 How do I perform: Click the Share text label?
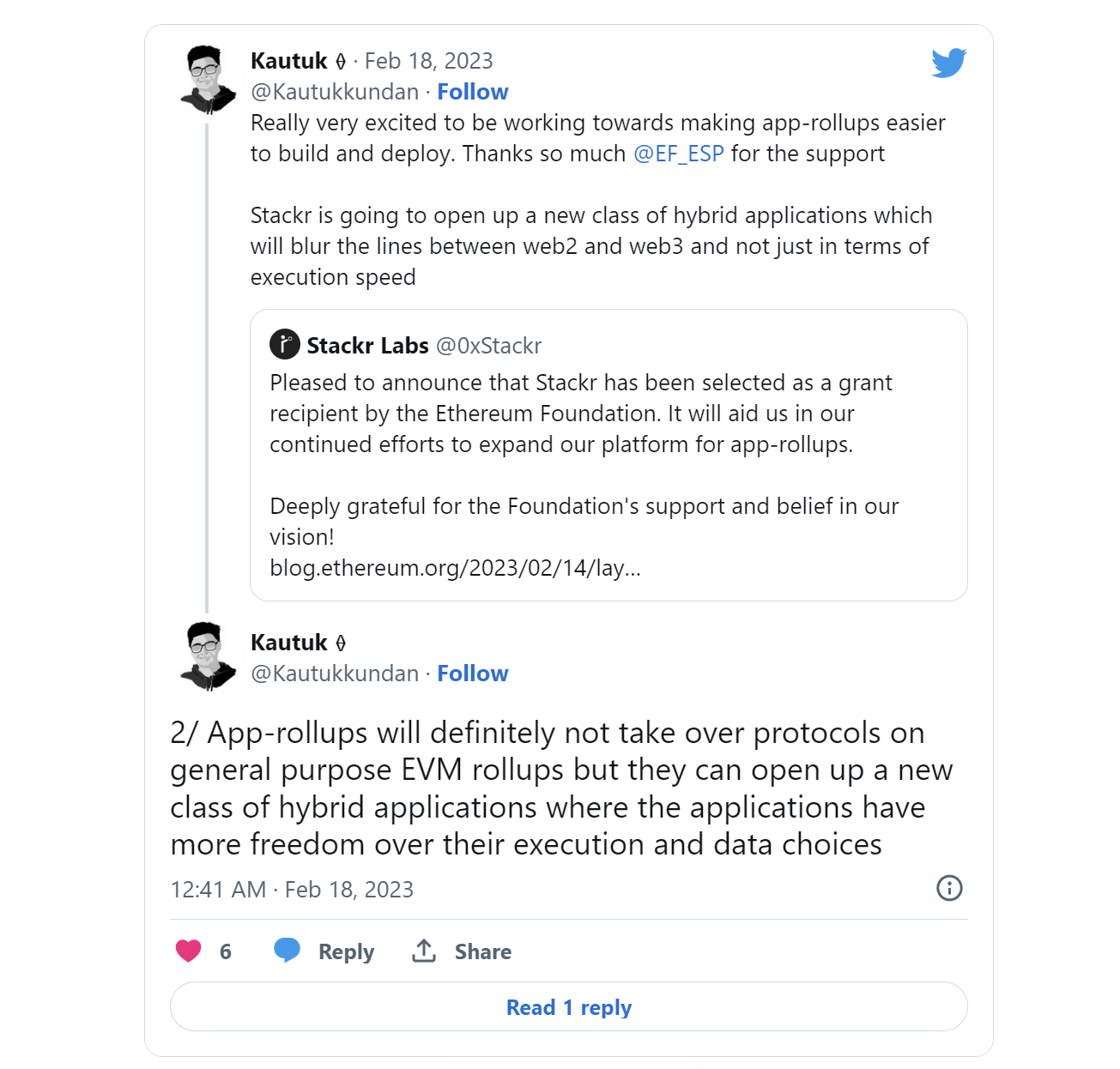482,951
